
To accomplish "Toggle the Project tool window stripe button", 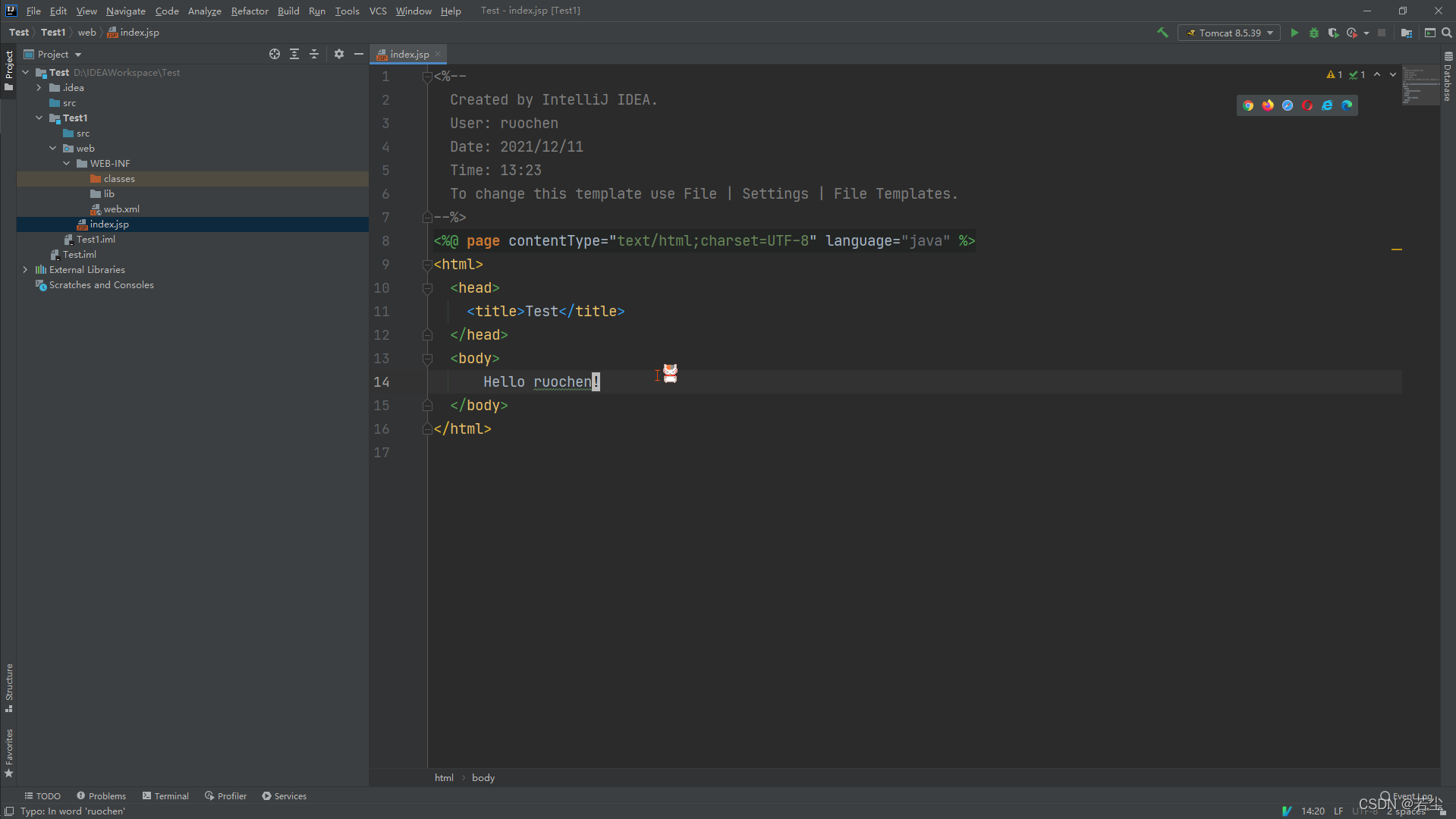I will pyautogui.click(x=8, y=71).
